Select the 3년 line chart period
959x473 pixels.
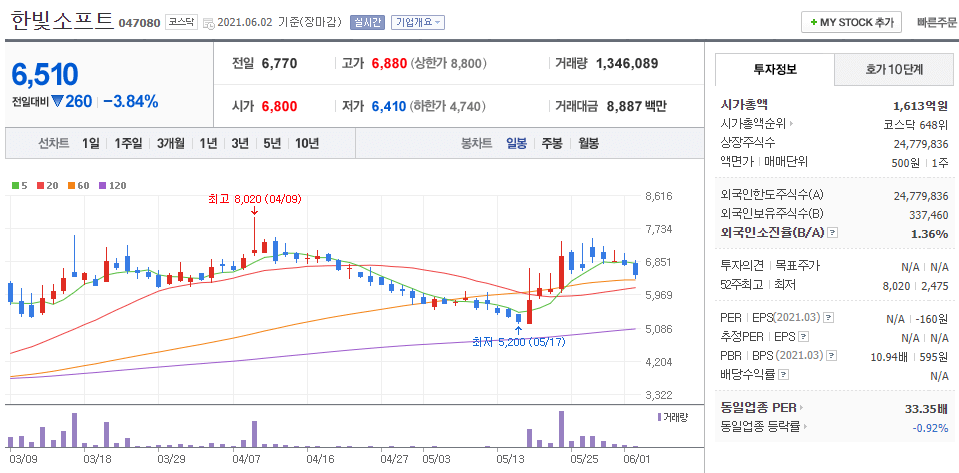pos(240,144)
